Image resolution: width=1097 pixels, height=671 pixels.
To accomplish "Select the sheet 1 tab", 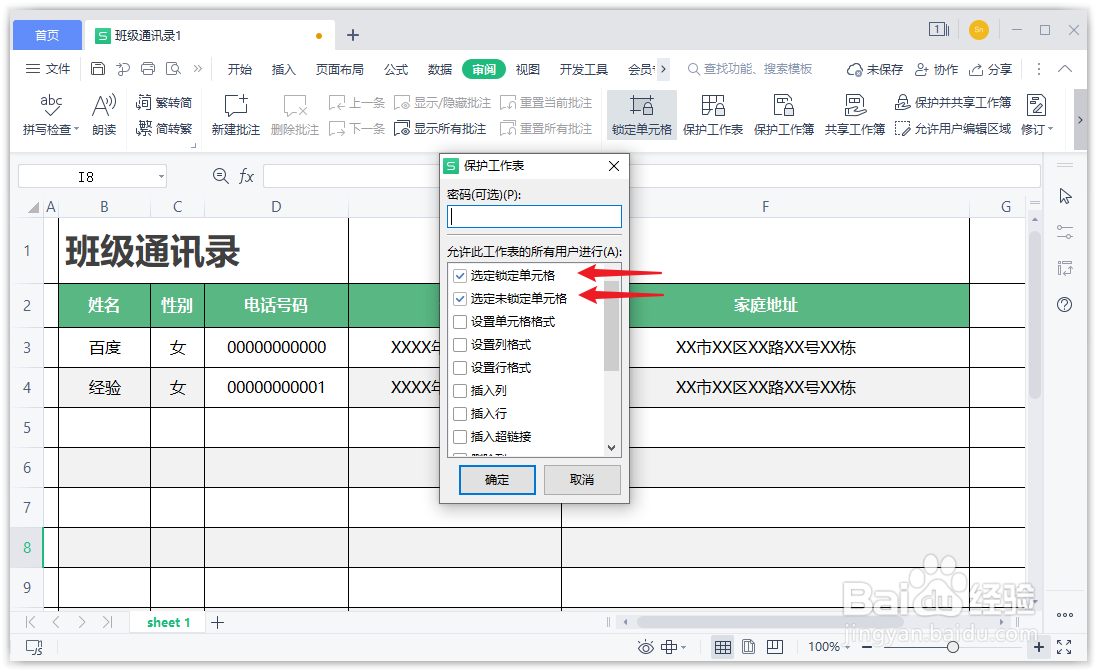I will pyautogui.click(x=169, y=623).
